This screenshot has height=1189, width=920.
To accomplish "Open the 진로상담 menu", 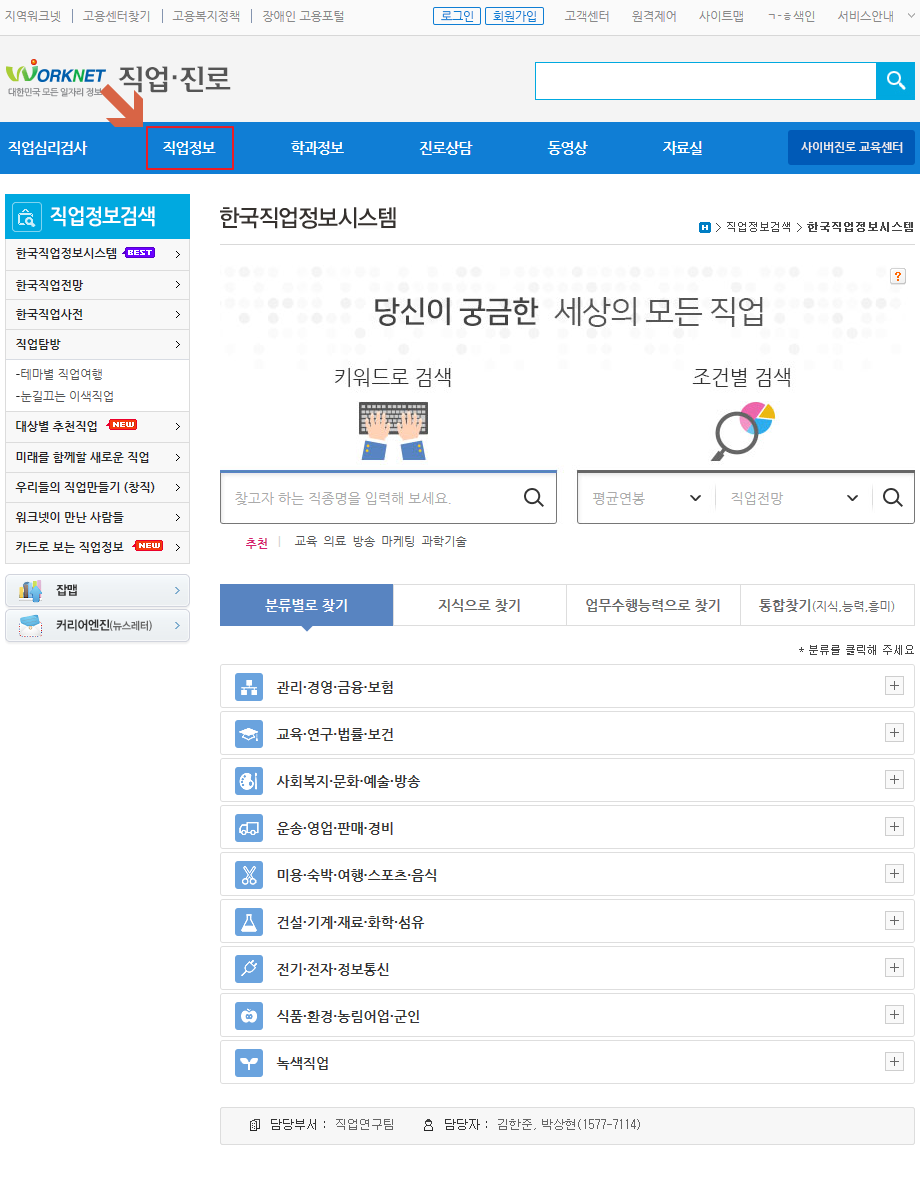I will (x=445, y=148).
